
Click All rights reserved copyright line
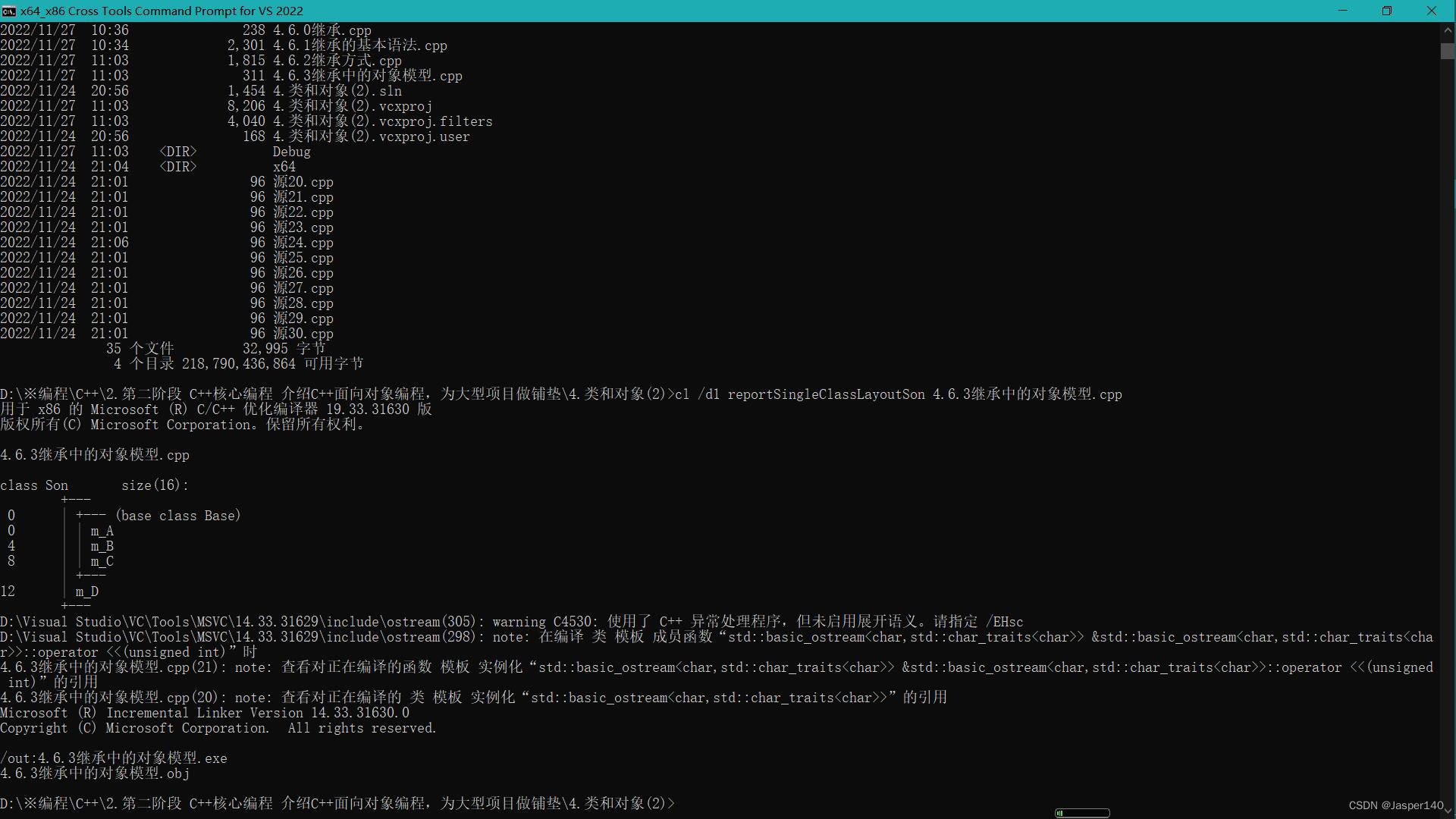click(x=218, y=728)
